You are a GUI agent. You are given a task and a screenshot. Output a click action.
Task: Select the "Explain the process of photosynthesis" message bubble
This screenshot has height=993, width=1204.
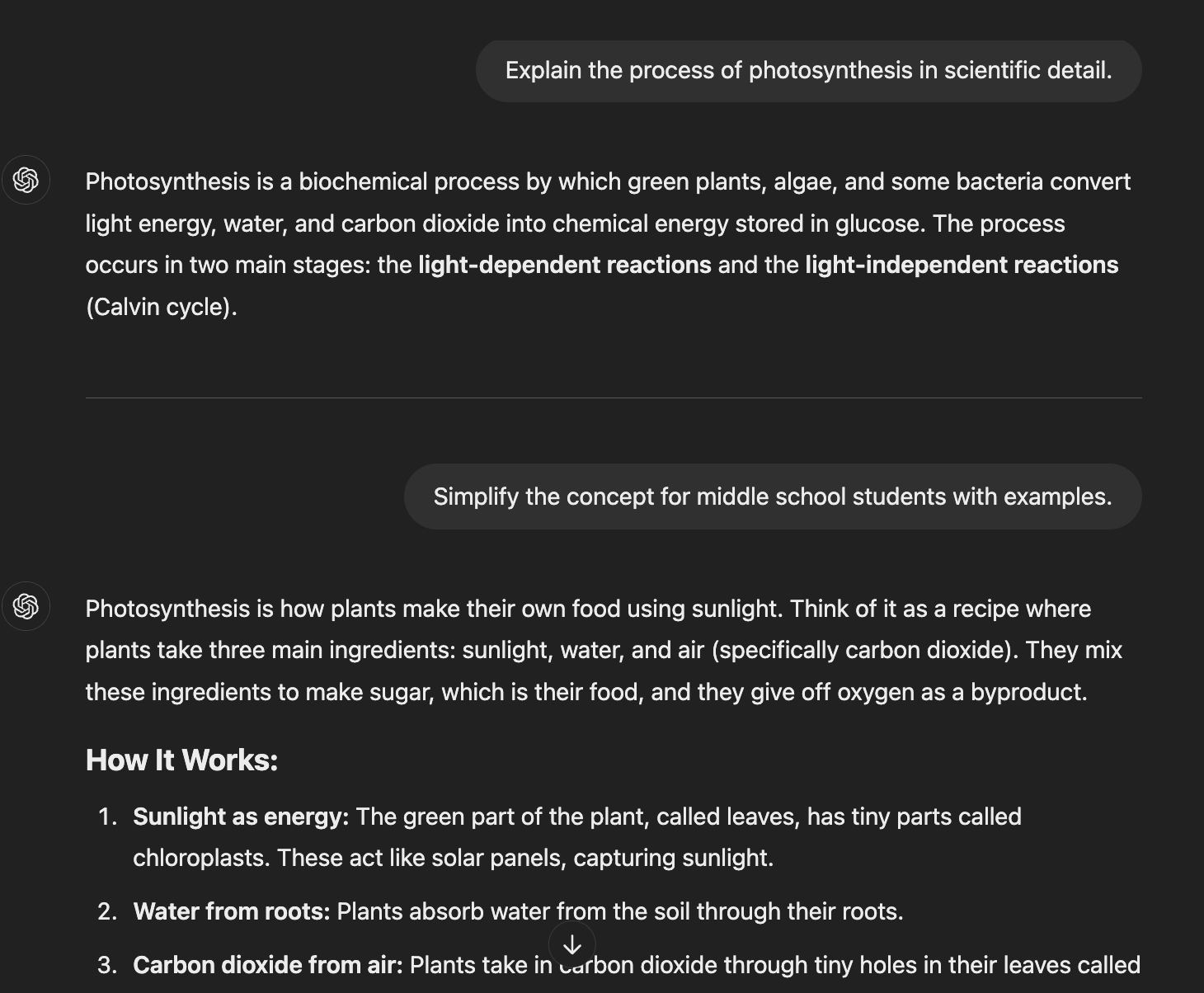808,71
